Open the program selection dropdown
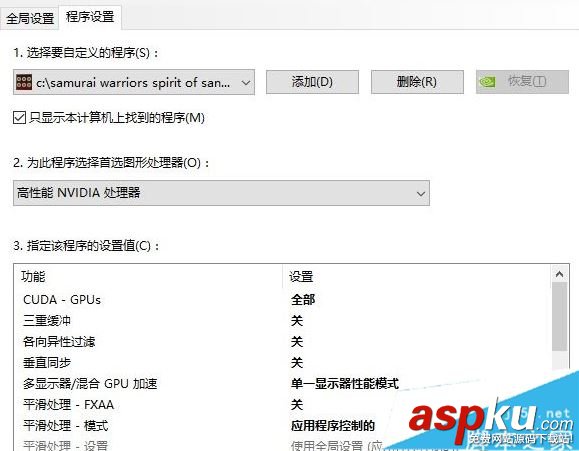 pos(134,82)
